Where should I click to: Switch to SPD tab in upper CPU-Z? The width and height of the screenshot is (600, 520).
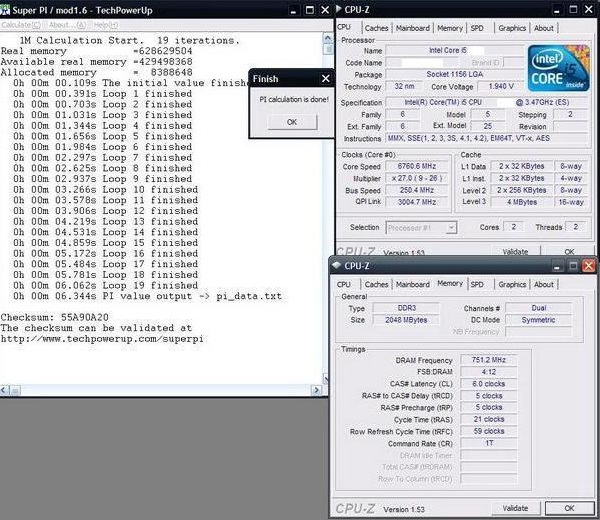pyautogui.click(x=477, y=28)
